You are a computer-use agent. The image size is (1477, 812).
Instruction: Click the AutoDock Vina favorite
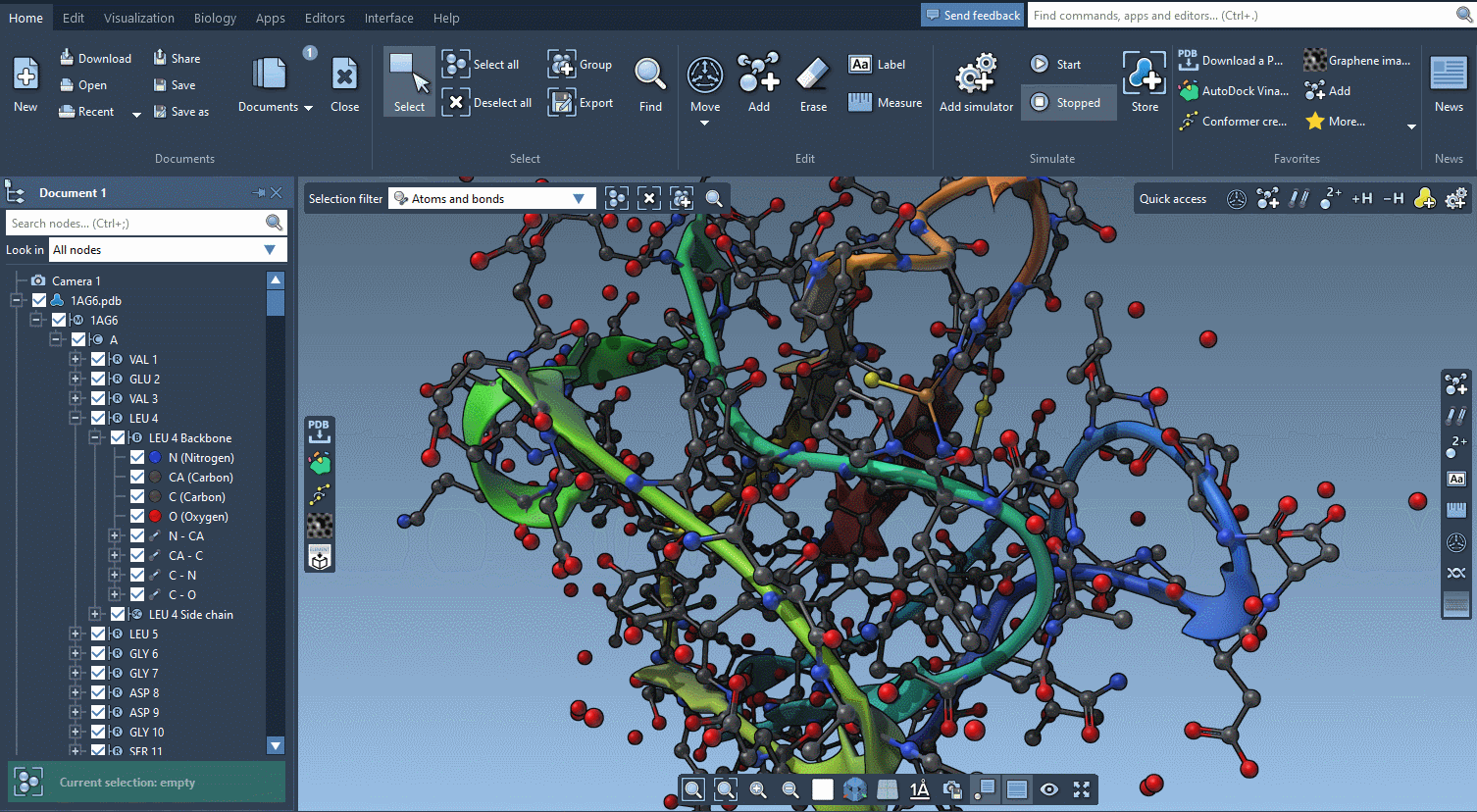click(1234, 90)
